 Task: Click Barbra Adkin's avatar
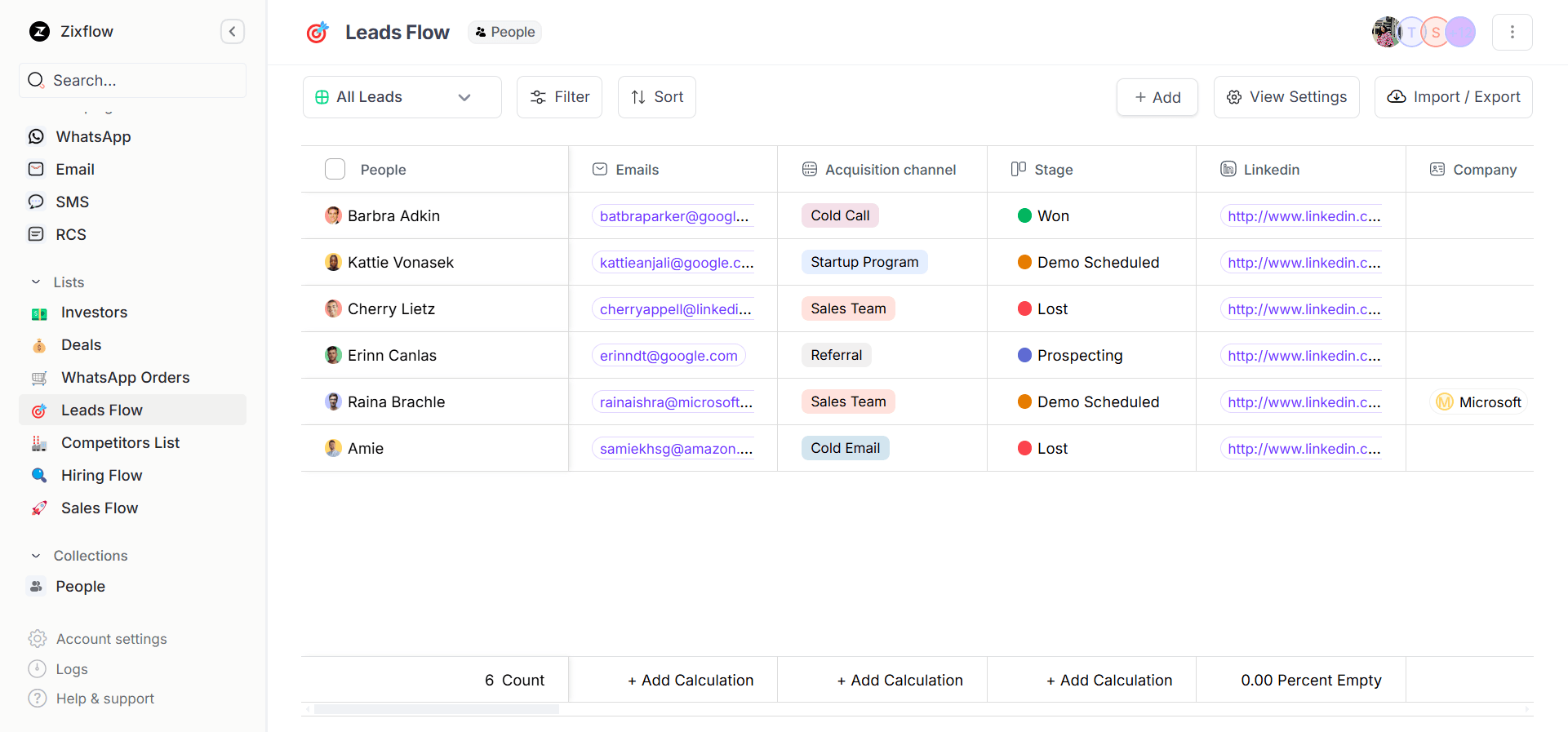tap(333, 215)
